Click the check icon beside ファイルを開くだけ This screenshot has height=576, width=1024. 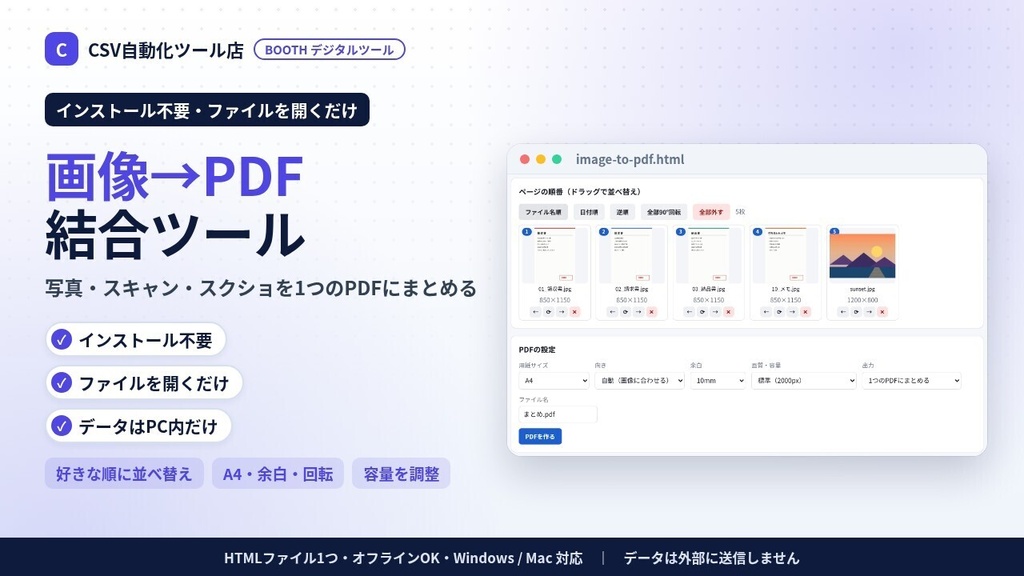(61, 383)
